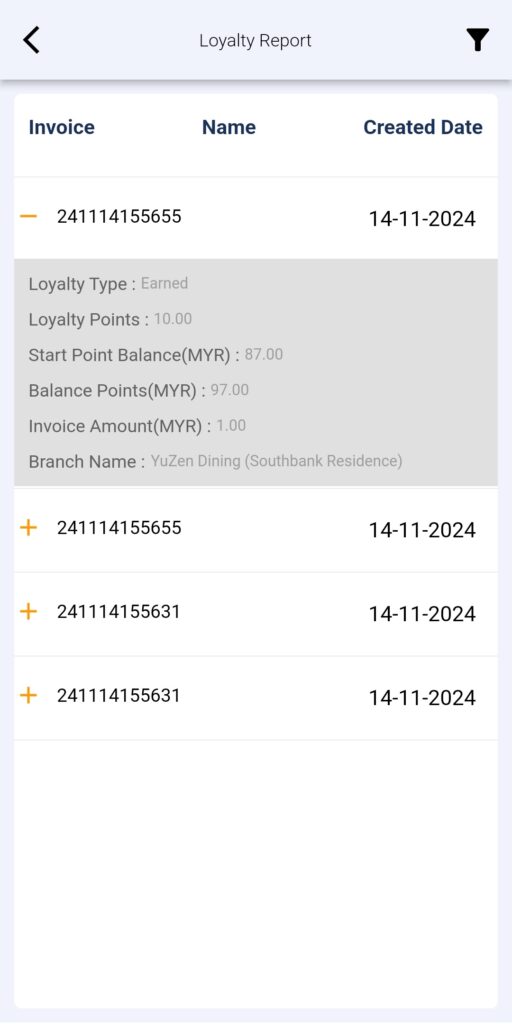Expand the last invoice row's plus icon
Image resolution: width=512 pixels, height=1024 pixels.
(x=28, y=695)
